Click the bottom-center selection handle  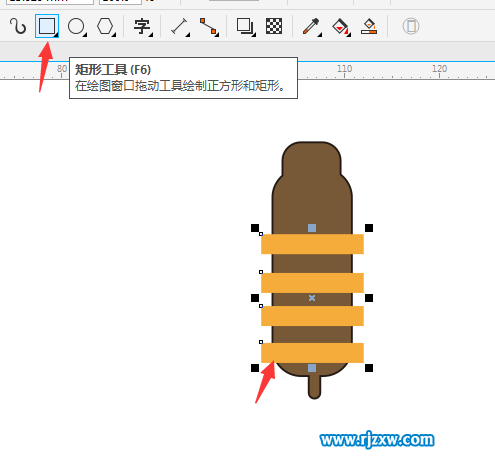312,368
